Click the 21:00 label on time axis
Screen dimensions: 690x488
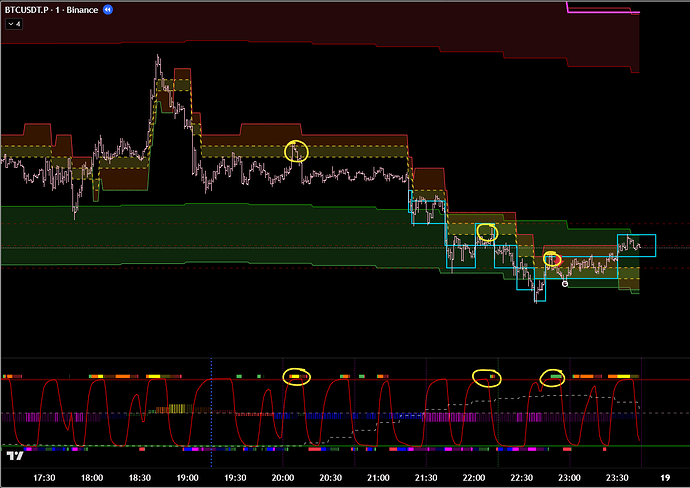(x=378, y=478)
